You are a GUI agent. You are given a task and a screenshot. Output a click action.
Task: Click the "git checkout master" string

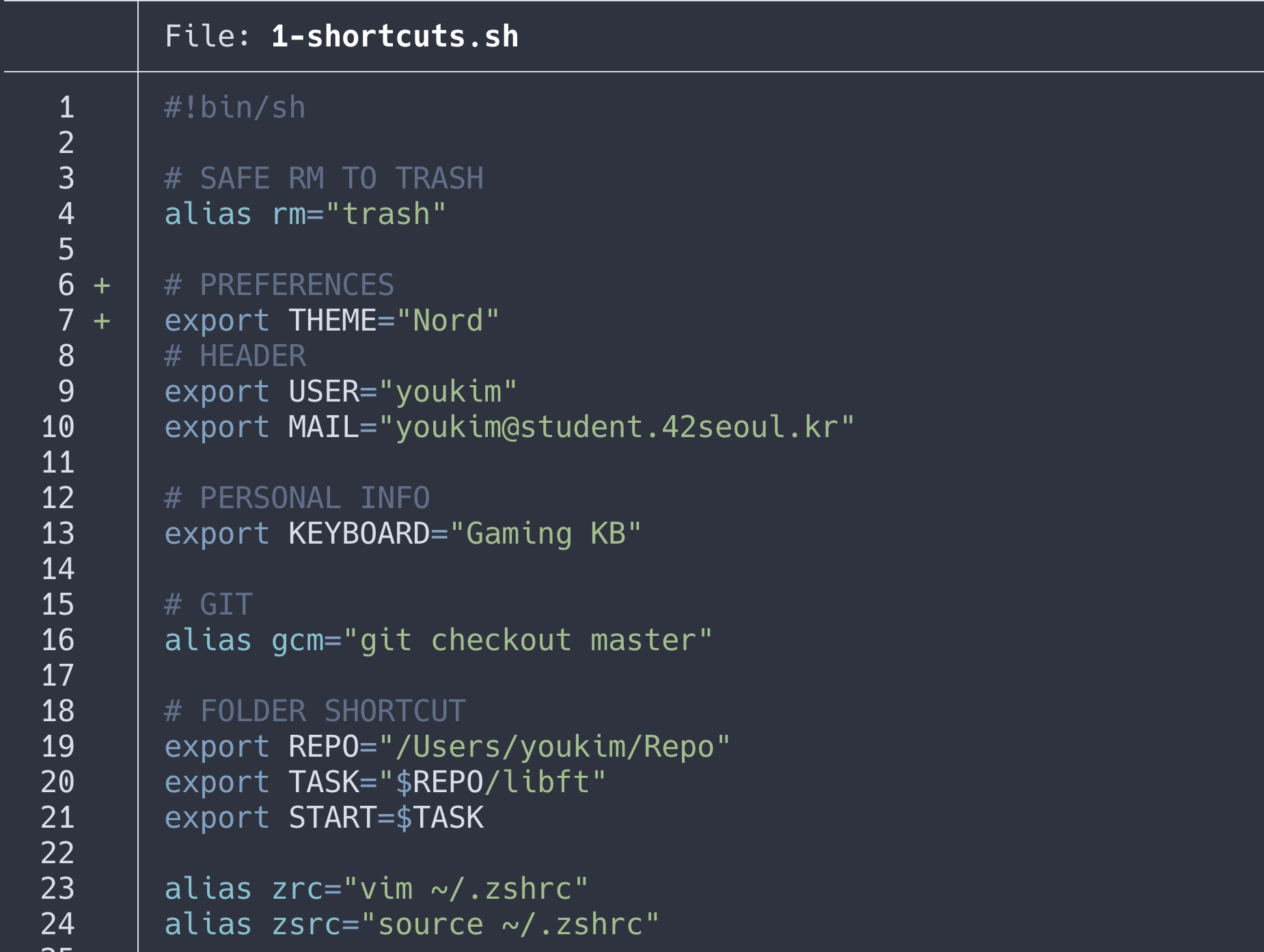[x=527, y=641]
